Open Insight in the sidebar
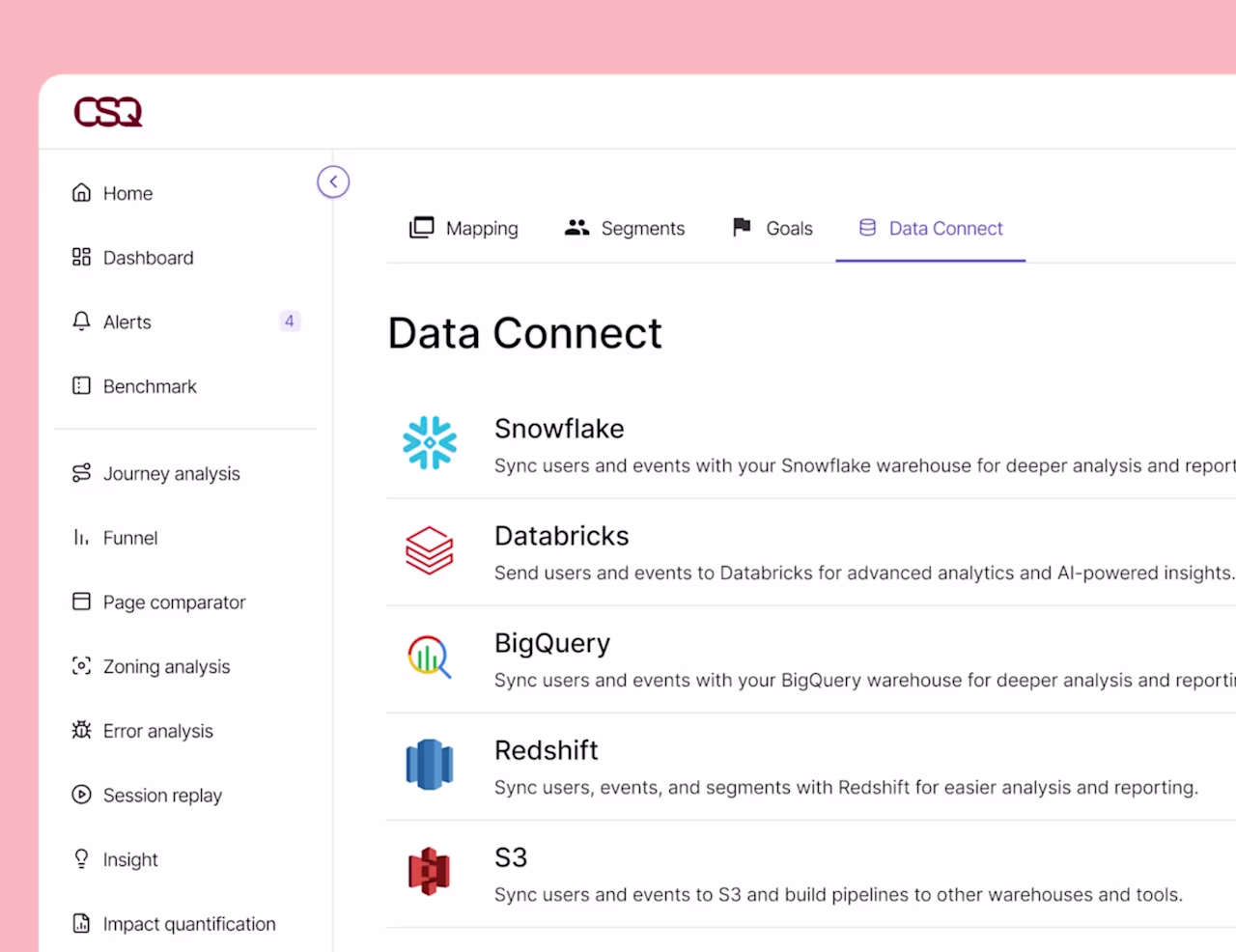 [x=130, y=860]
